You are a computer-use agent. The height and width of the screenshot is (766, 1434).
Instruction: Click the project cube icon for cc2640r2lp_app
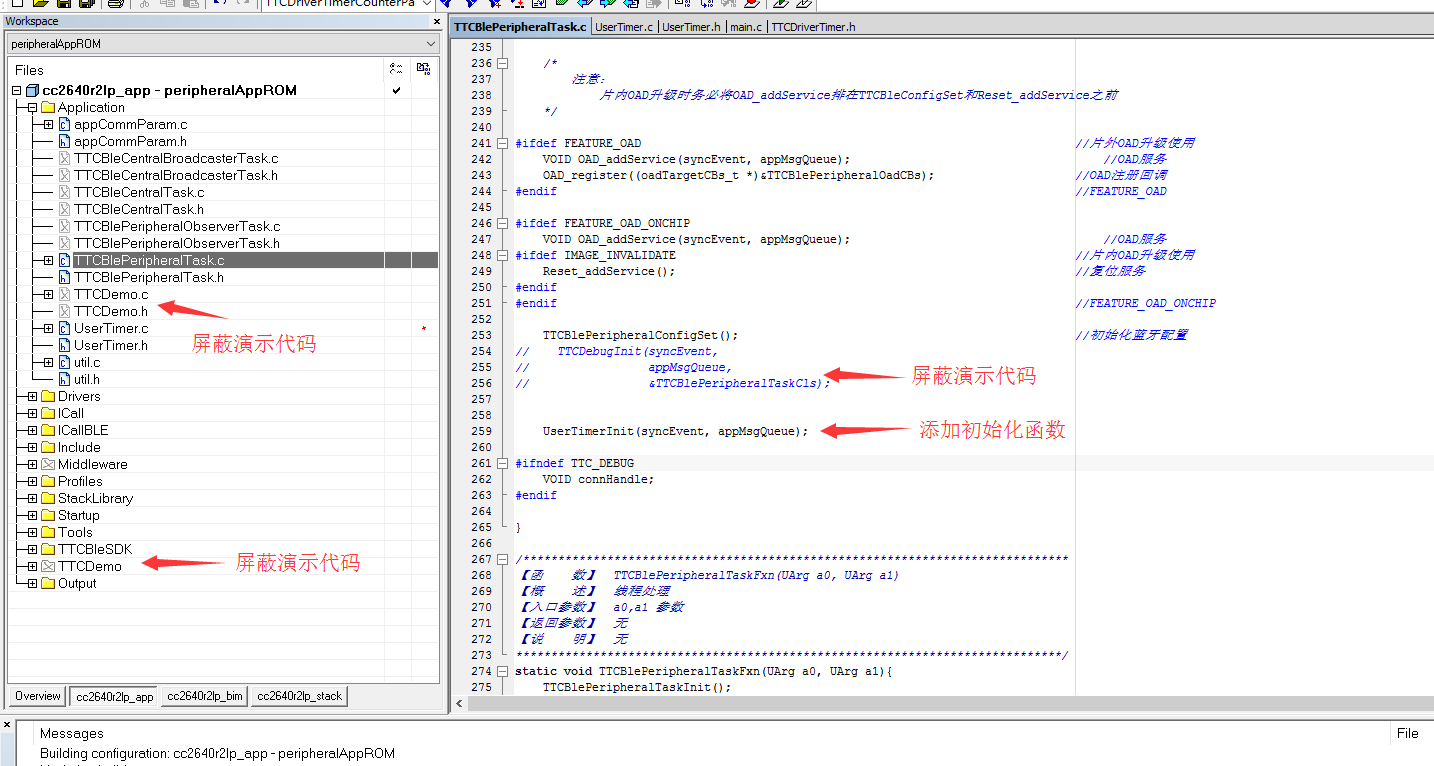32,90
